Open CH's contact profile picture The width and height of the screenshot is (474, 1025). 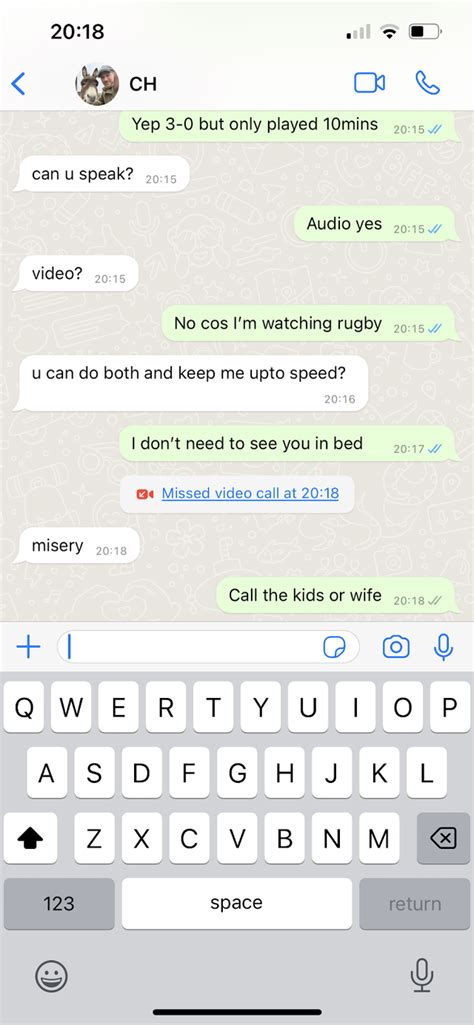[x=97, y=84]
